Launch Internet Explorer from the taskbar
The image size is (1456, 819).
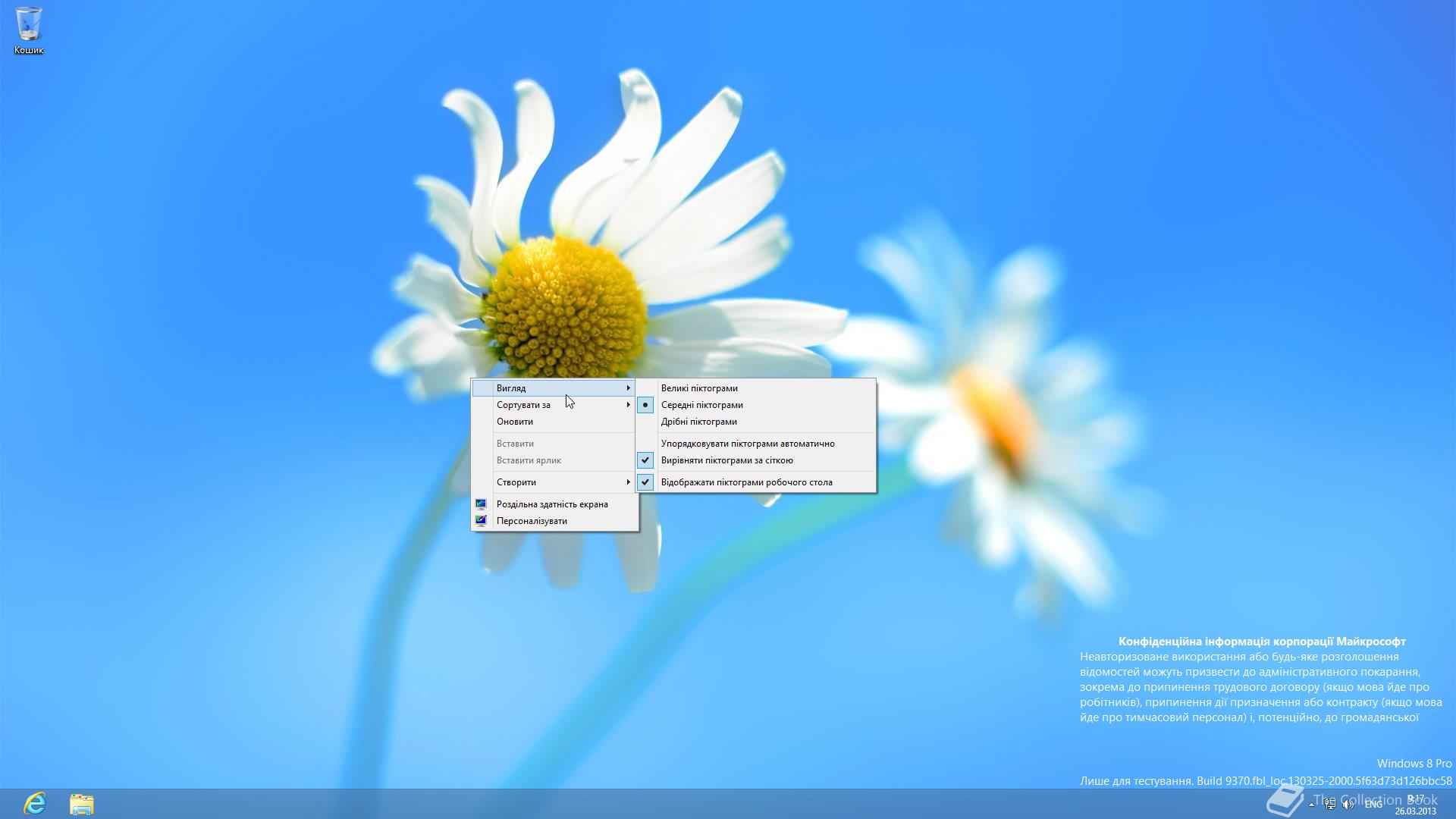(x=35, y=803)
